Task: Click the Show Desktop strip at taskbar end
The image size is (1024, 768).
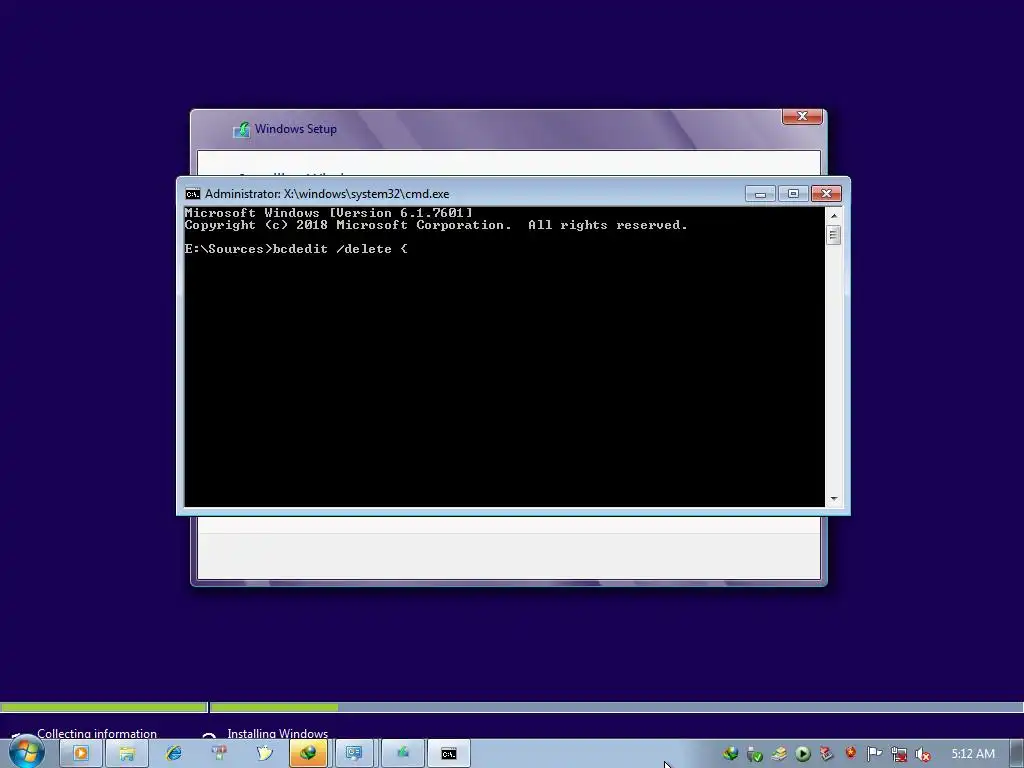Action: pyautogui.click(x=1017, y=754)
